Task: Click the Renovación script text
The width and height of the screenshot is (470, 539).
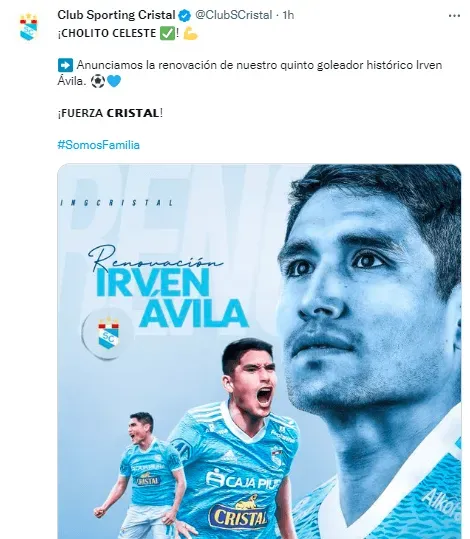Action: 155,258
